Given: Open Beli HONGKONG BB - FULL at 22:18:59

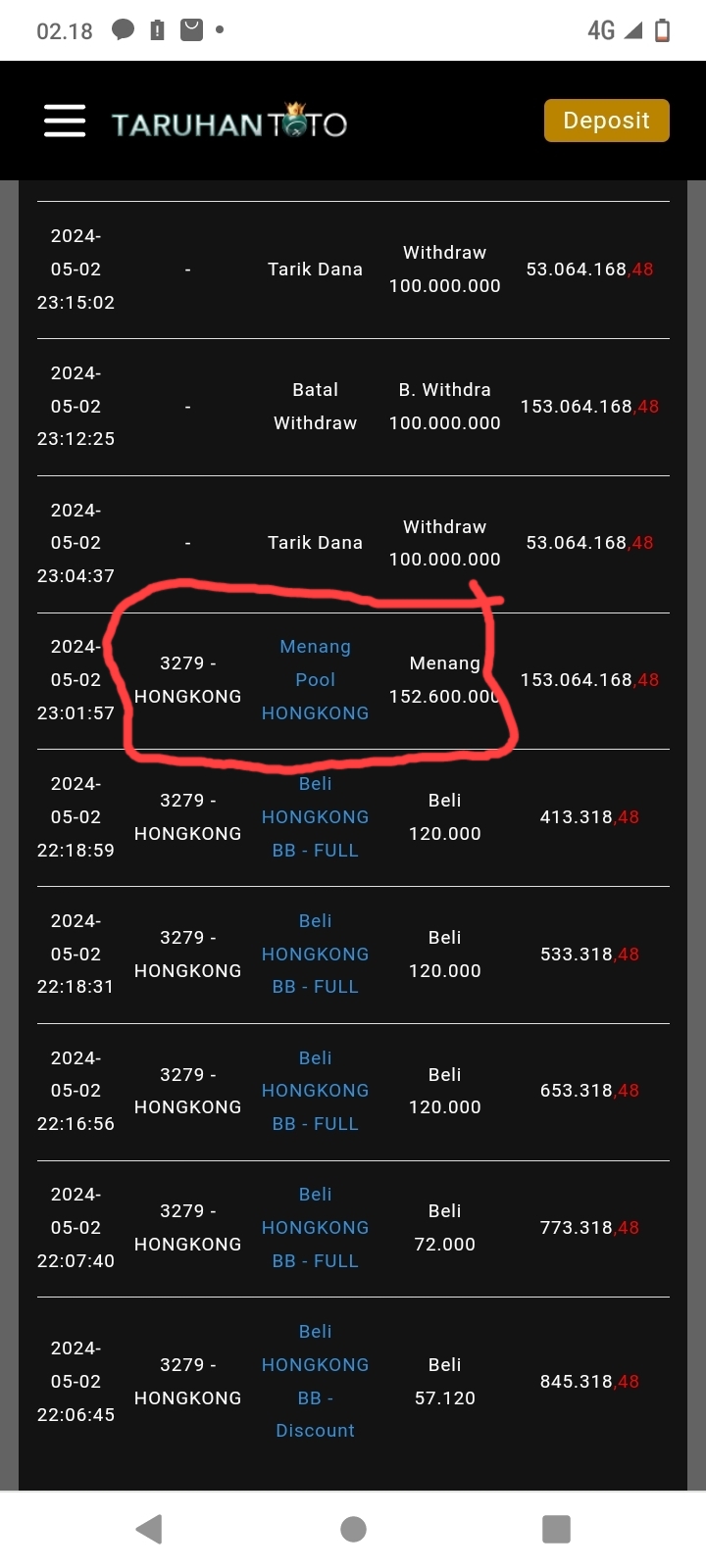Looking at the screenshot, I should 315,817.
